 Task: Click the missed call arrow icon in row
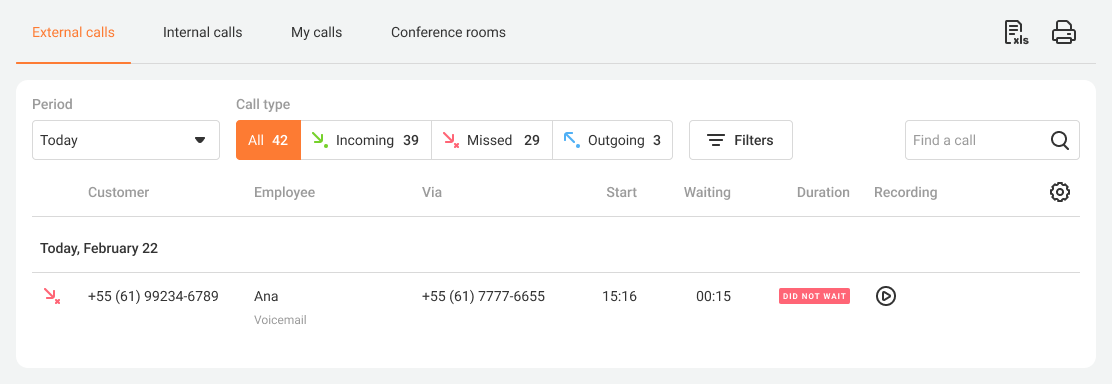tap(52, 296)
